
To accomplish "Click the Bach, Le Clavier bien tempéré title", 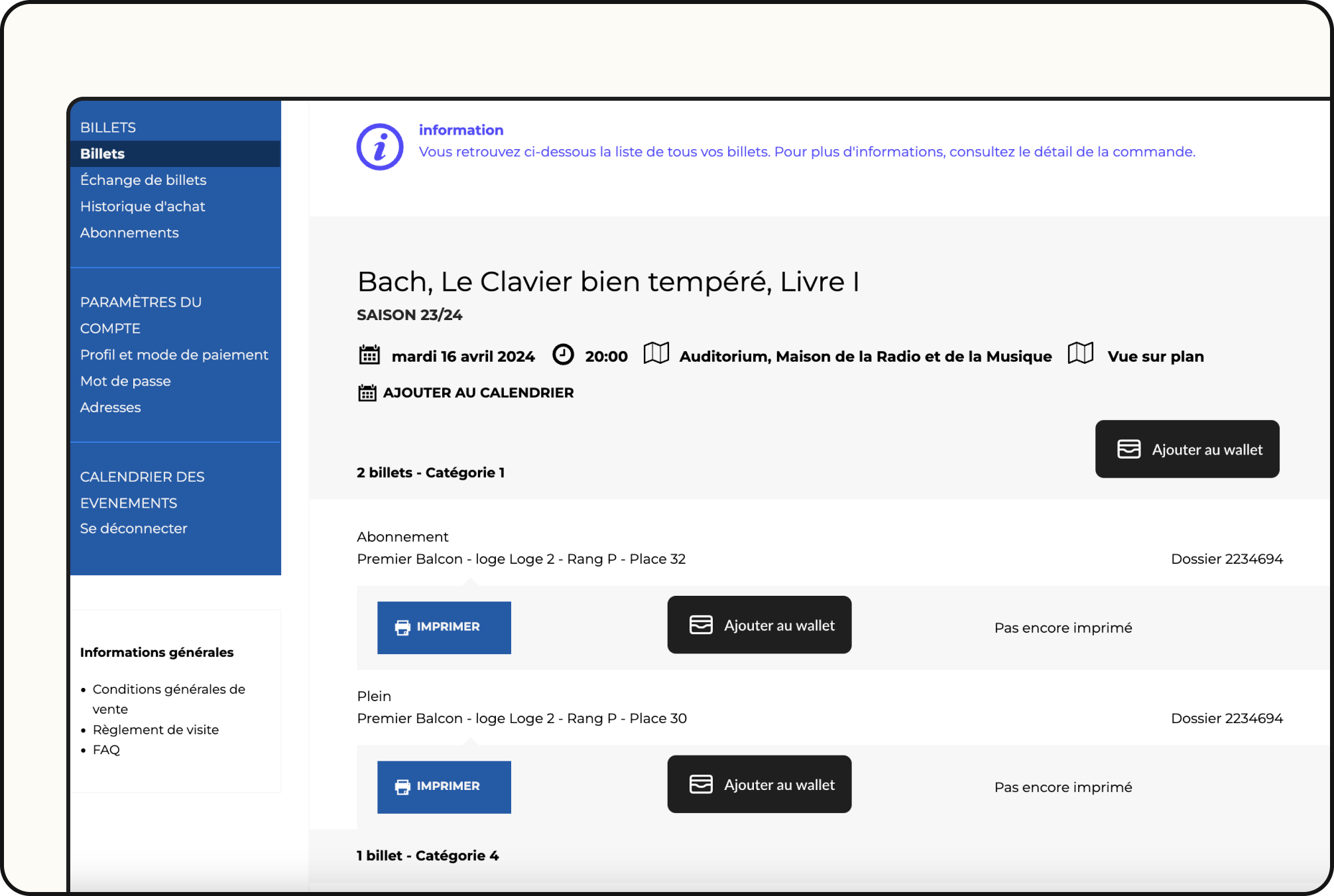I will click(608, 282).
